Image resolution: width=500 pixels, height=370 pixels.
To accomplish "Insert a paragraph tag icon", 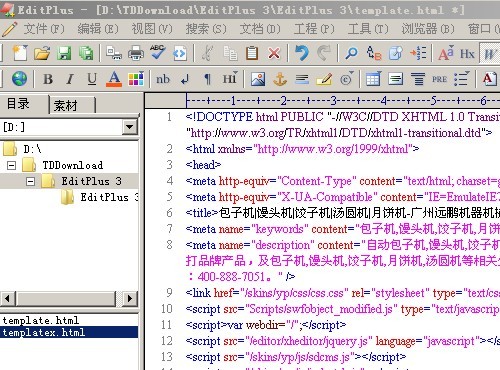I will point(207,79).
